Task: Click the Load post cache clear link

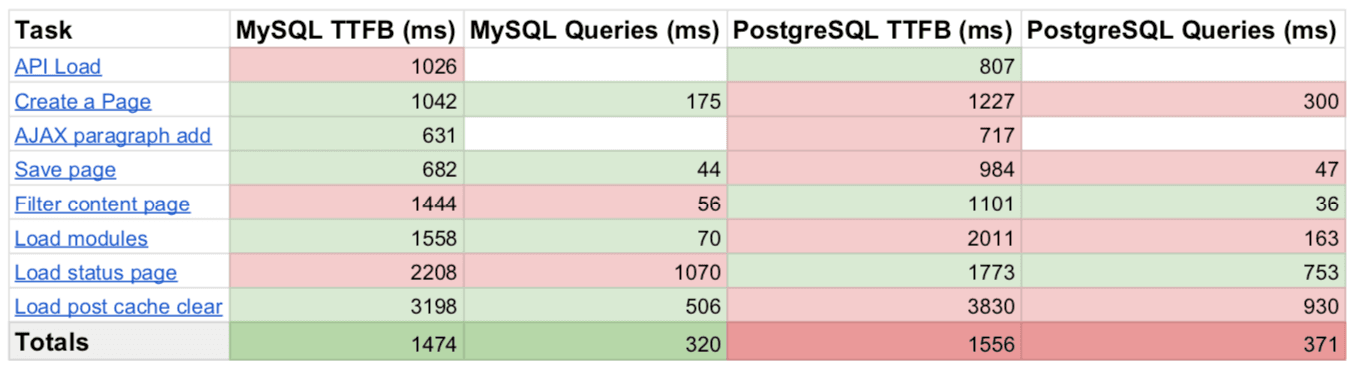Action: point(119,306)
